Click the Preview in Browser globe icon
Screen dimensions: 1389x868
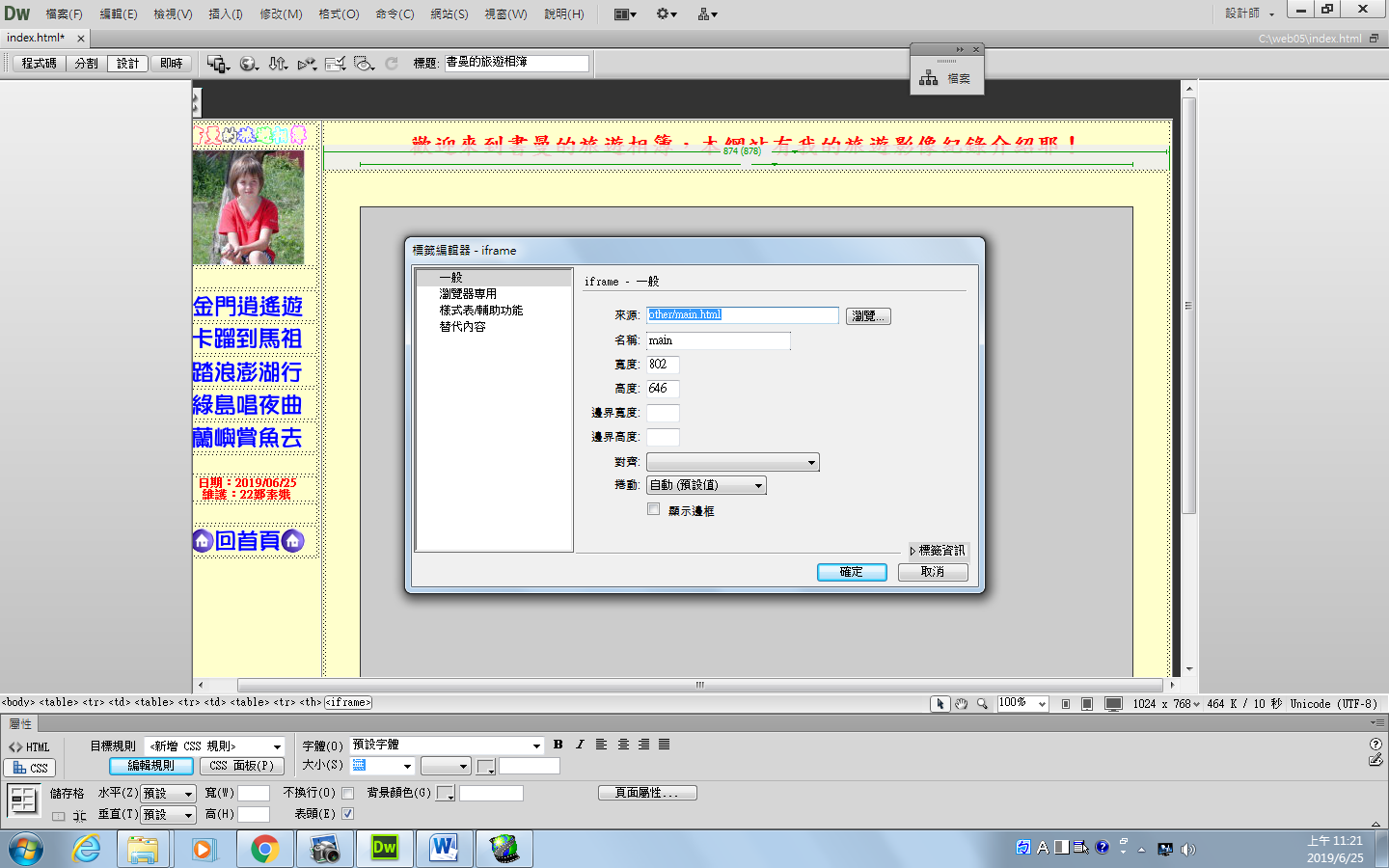[248, 64]
